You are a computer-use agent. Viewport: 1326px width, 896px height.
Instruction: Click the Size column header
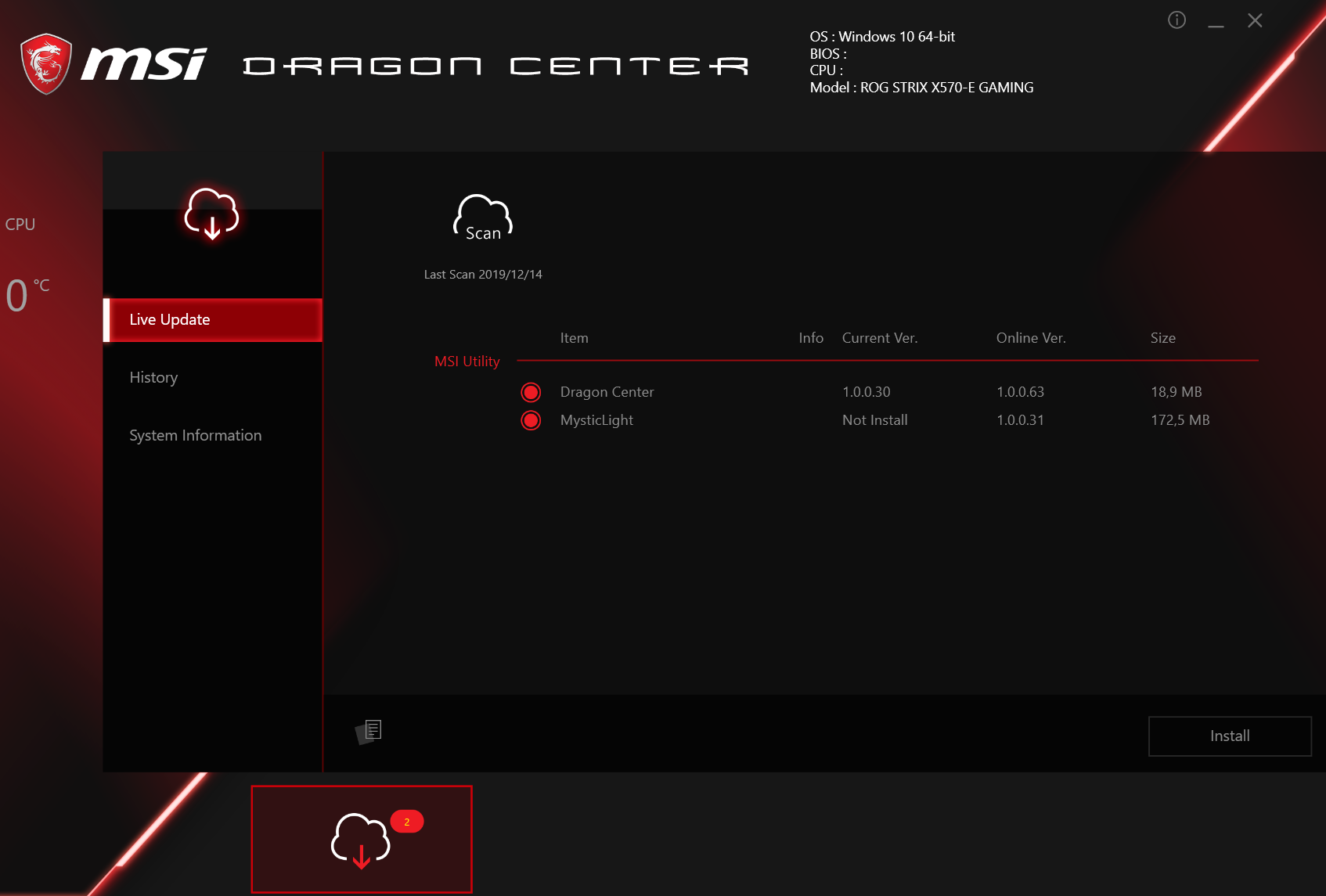[1163, 338]
